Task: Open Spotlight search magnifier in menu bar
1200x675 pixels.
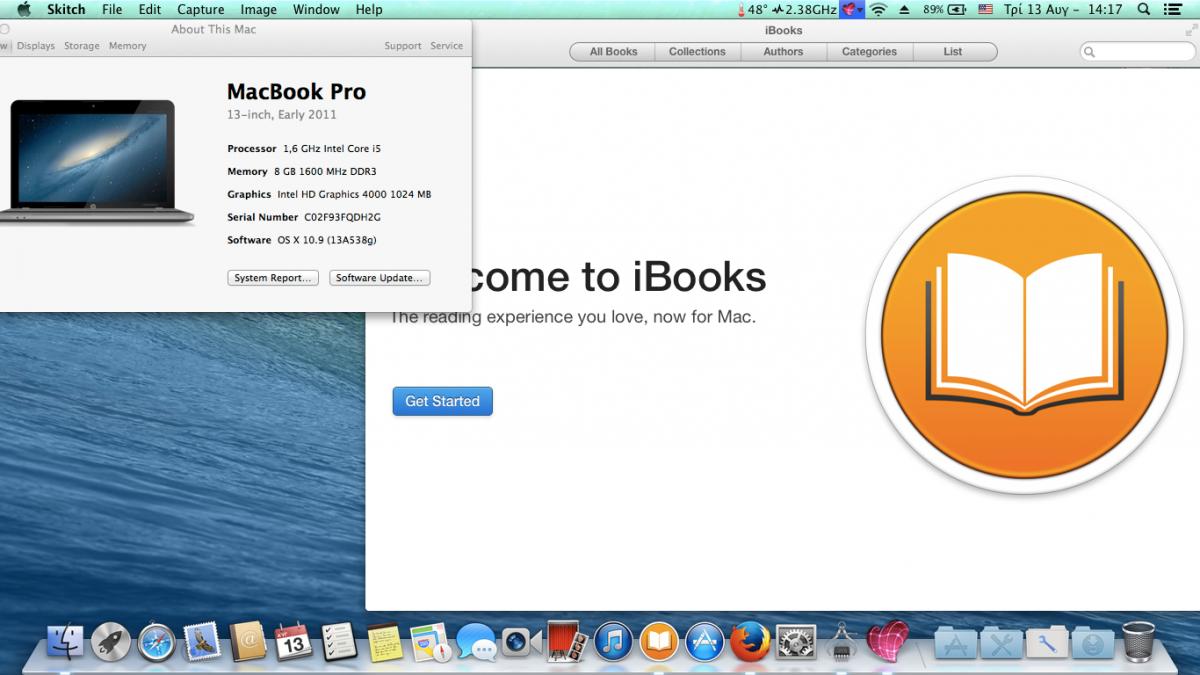Action: 1143,9
